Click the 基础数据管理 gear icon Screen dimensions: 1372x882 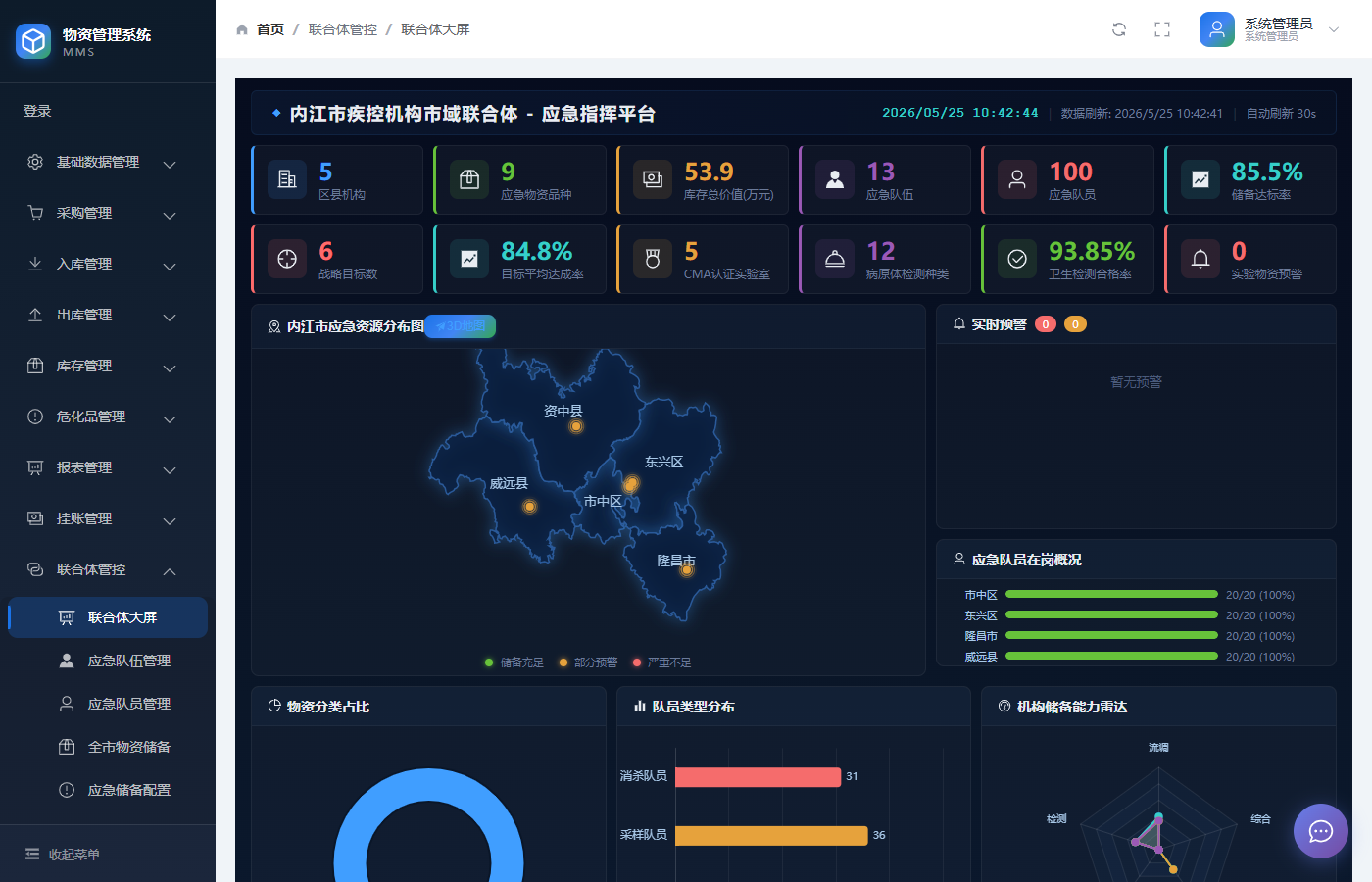[x=35, y=162]
